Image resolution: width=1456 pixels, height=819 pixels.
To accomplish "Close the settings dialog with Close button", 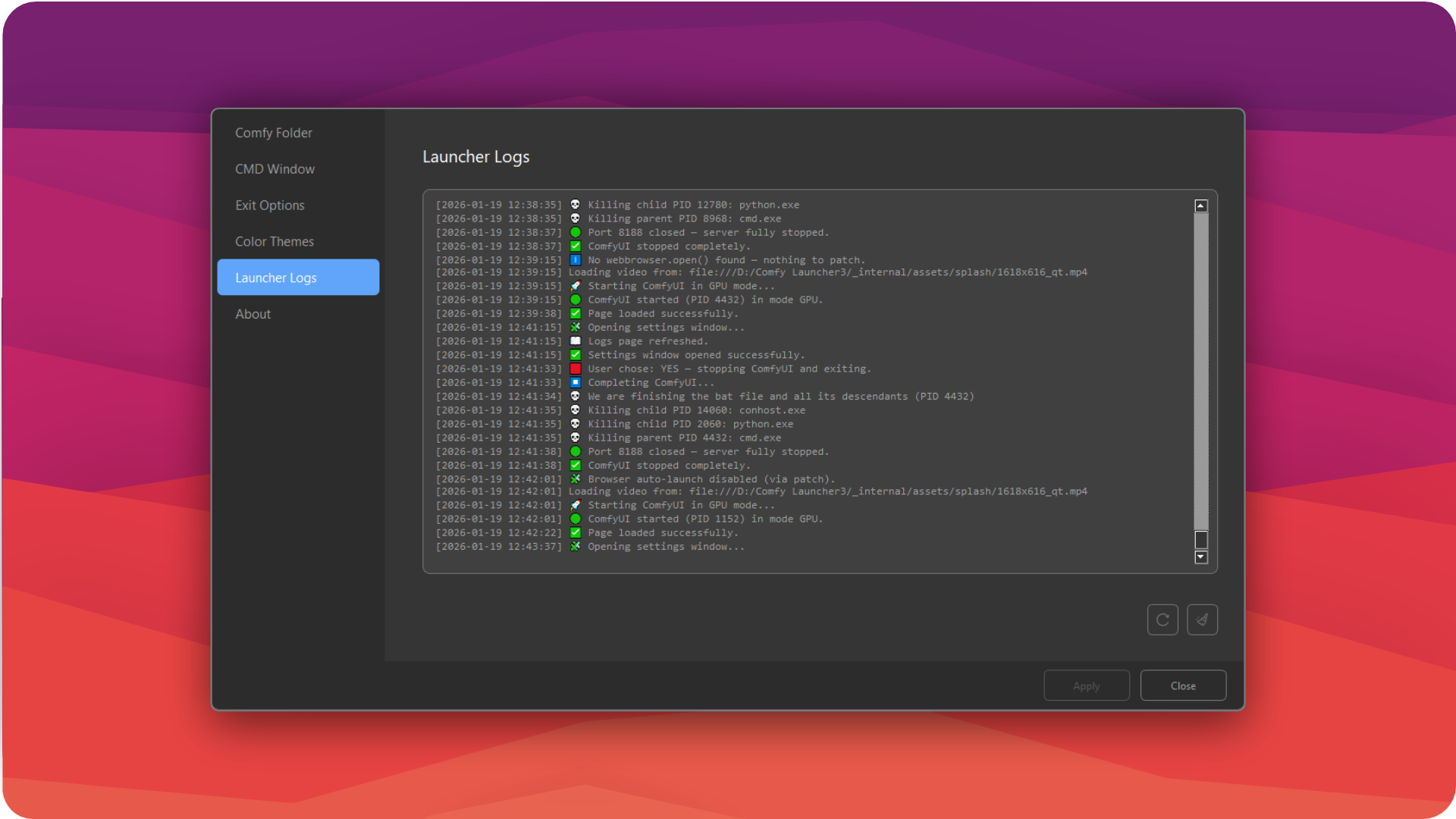I will 1183,686.
